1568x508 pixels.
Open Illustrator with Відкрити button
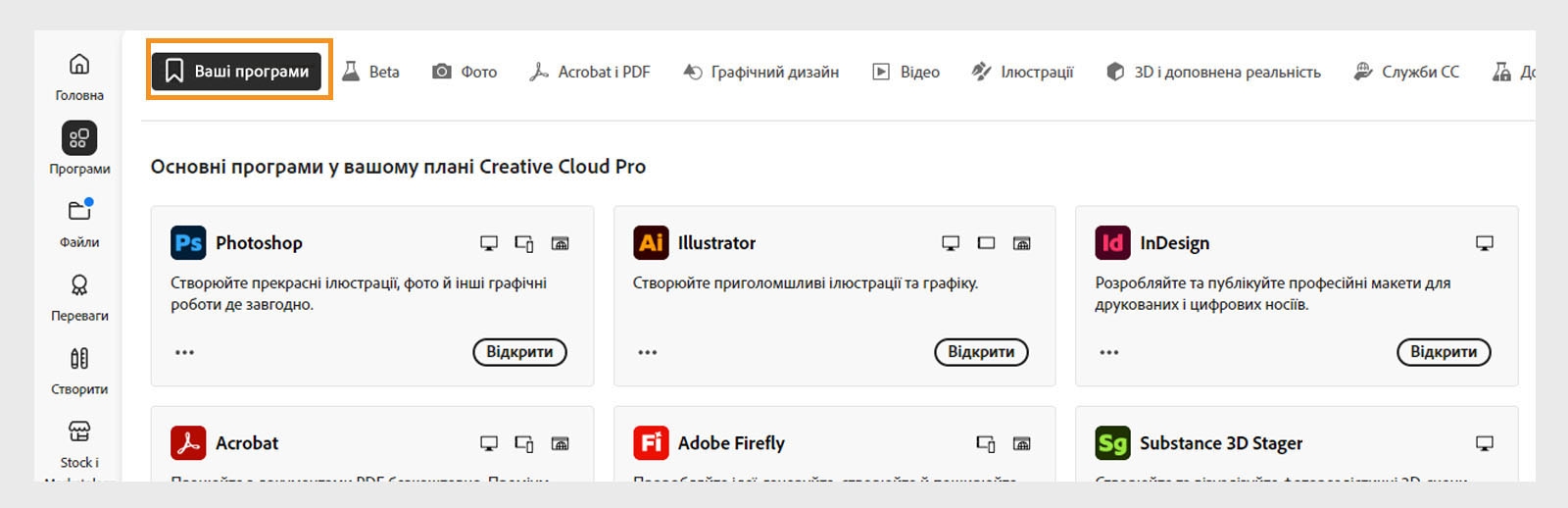pos(981,352)
